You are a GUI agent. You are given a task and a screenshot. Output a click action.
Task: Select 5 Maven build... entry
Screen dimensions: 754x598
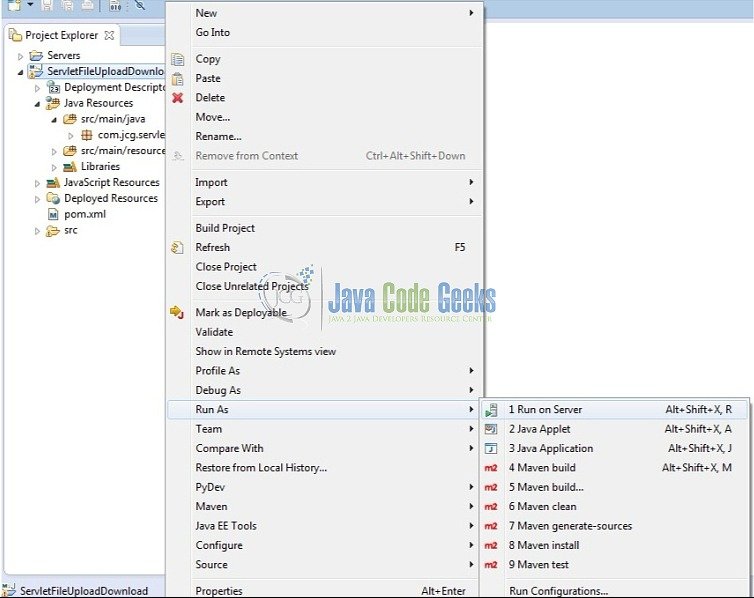click(x=615, y=487)
